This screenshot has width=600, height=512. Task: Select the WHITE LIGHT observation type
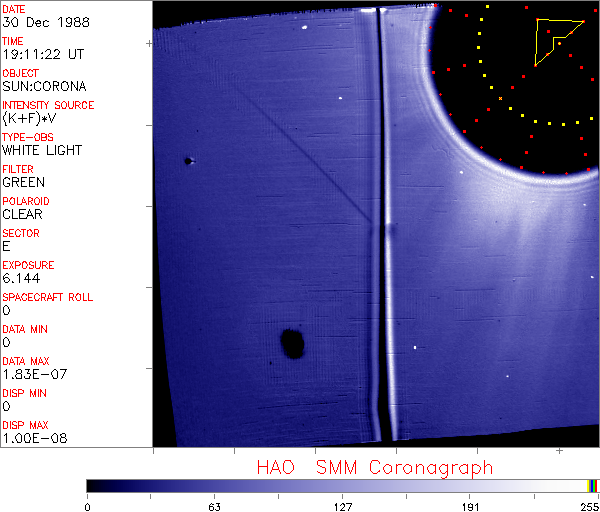pyautogui.click(x=42, y=150)
